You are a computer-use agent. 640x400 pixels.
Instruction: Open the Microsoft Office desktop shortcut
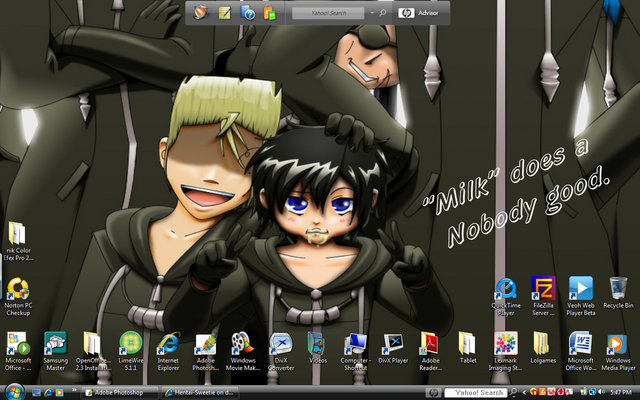[x=18, y=351]
